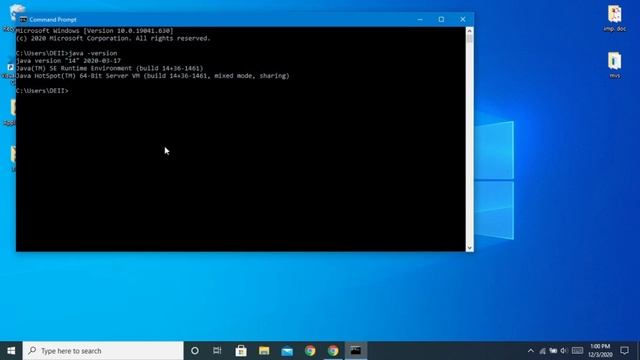Screen dimensions: 640x360
Task: Click the 'java -version' command line
Action: click(67, 53)
